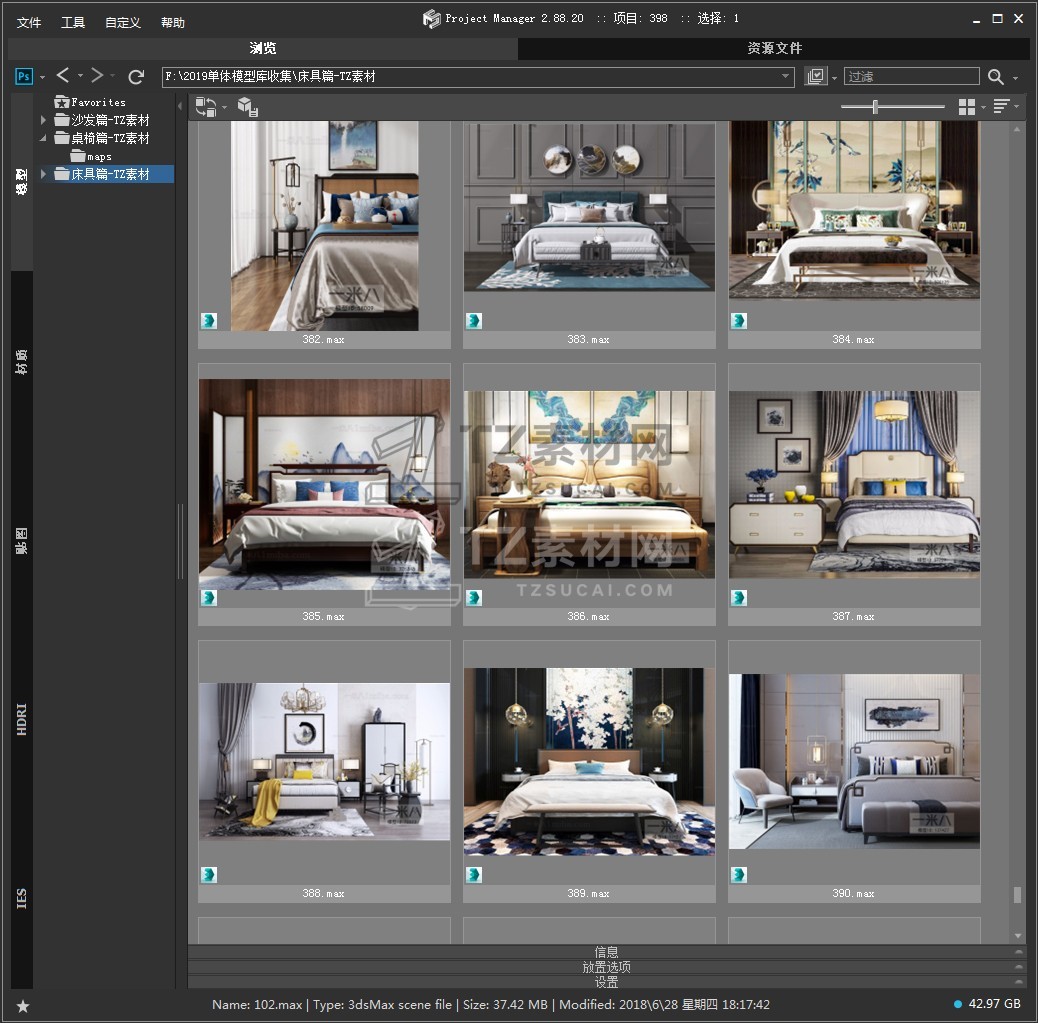The image size is (1038, 1023).
Task: Click the Photoshop icon in the toolbar
Action: pyautogui.click(x=24, y=76)
